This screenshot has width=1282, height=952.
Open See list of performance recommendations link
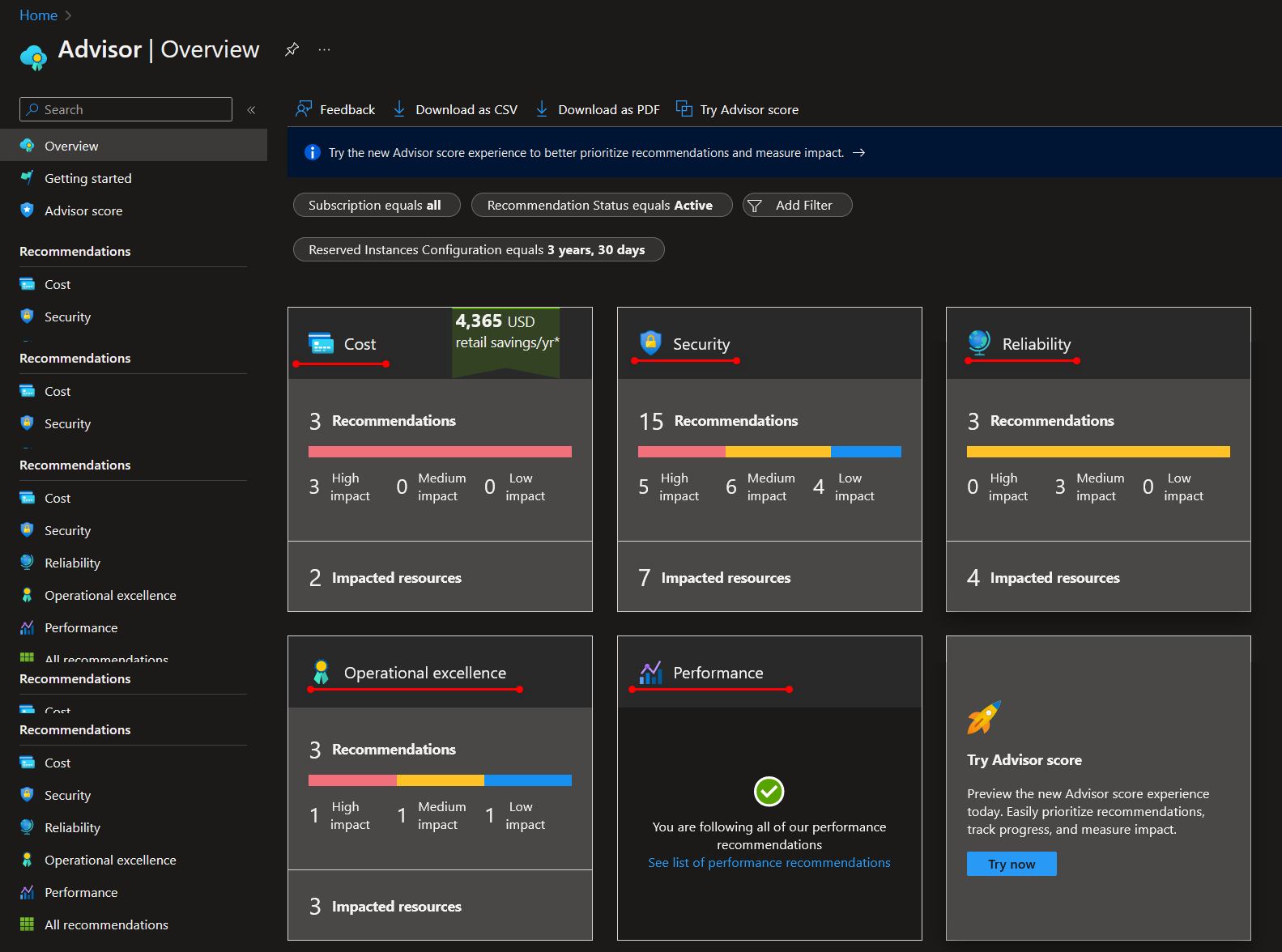[769, 863]
